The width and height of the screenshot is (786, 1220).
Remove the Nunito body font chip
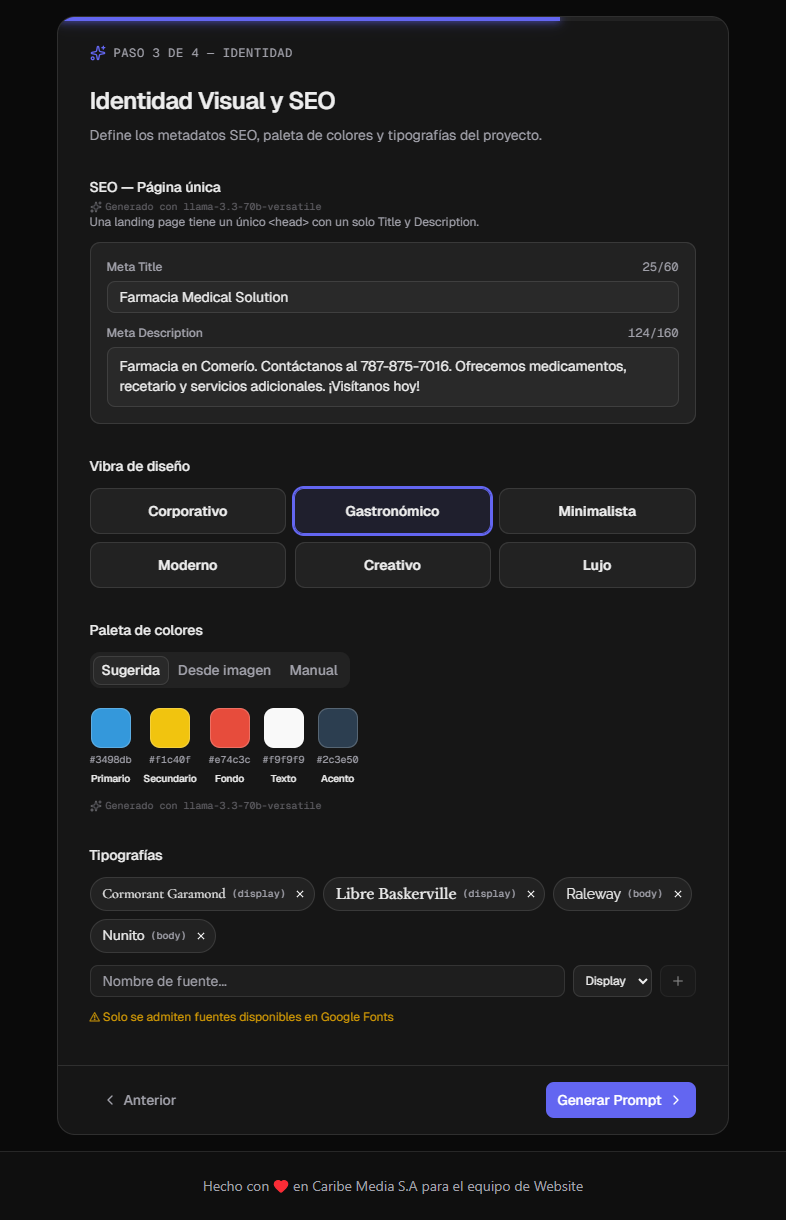tap(201, 936)
